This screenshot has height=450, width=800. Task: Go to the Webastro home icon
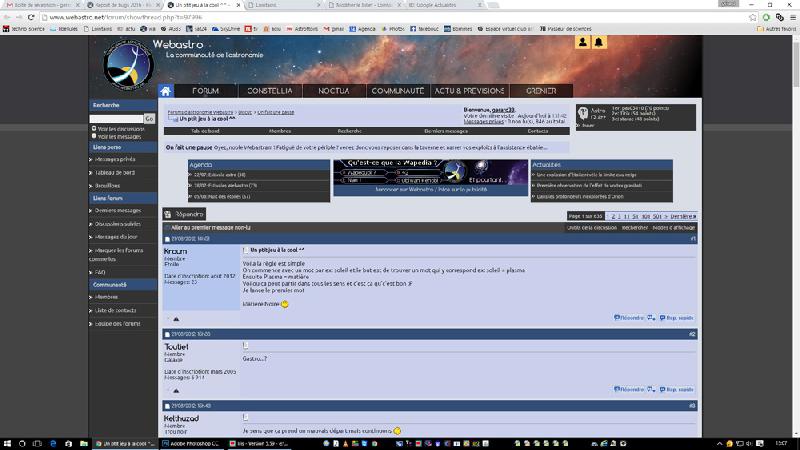point(165,91)
